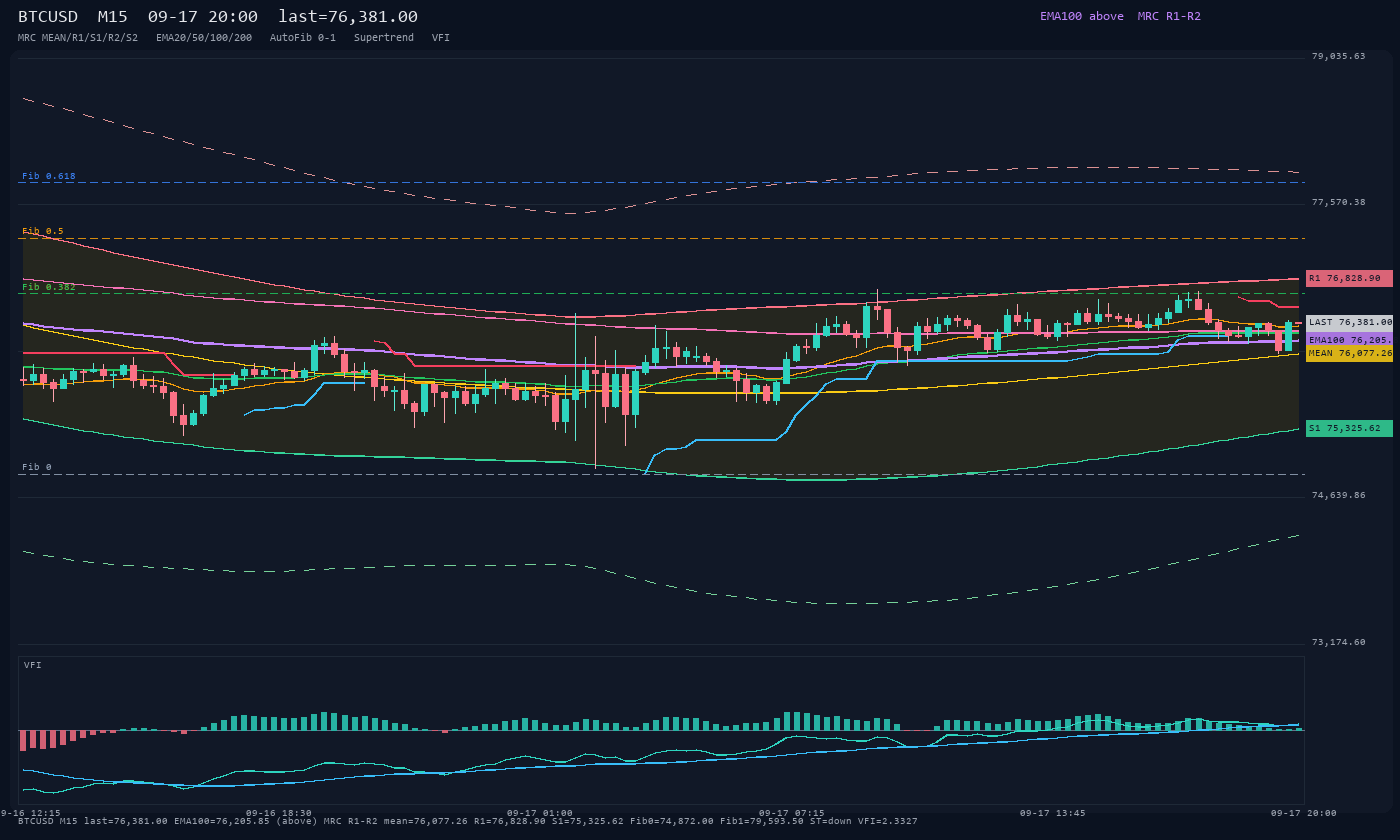The height and width of the screenshot is (840, 1400).
Task: Click the 'EMA100 above' status label
Action: [x=1082, y=16]
